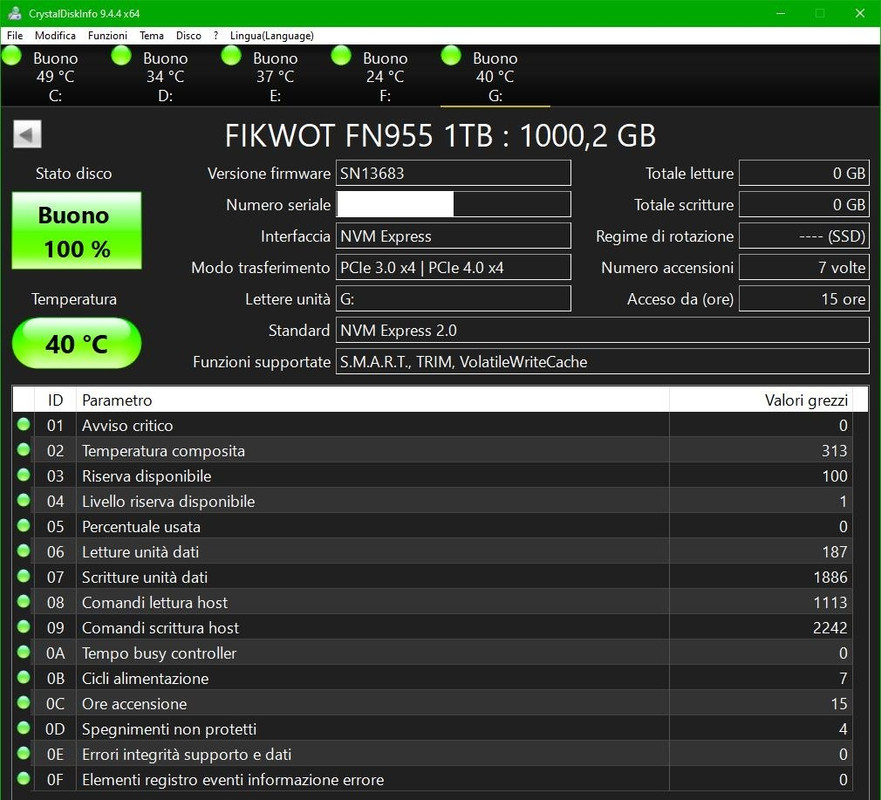Image resolution: width=881 pixels, height=800 pixels.
Task: Click the green status dot for drive D:
Action: coord(121,56)
